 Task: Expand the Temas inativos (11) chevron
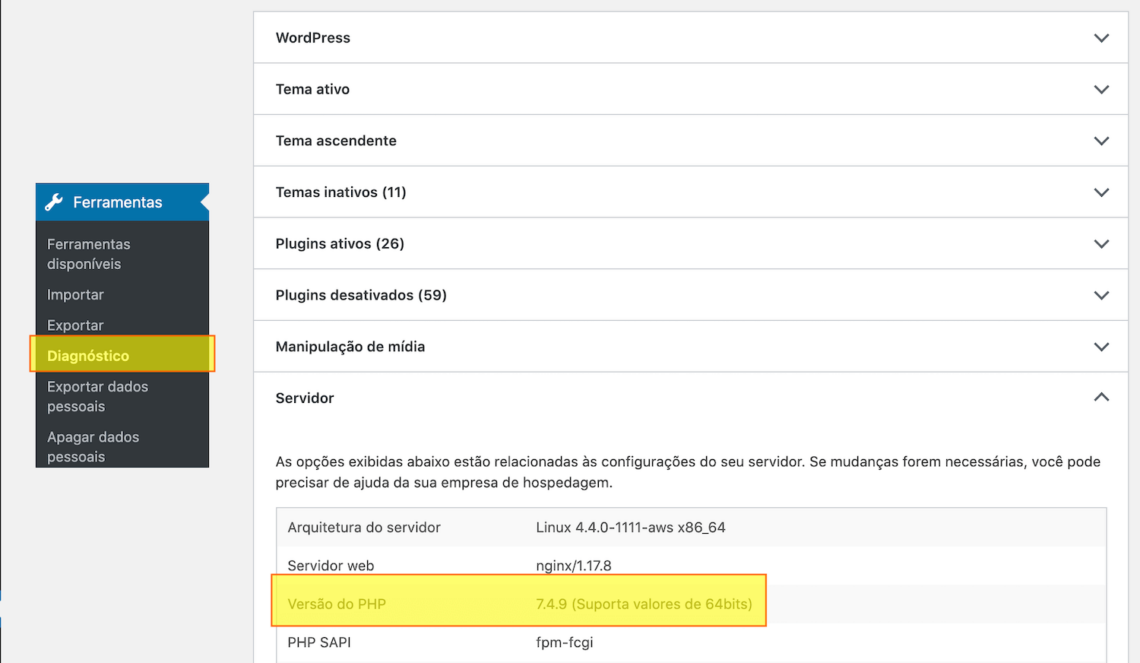[x=1101, y=192]
